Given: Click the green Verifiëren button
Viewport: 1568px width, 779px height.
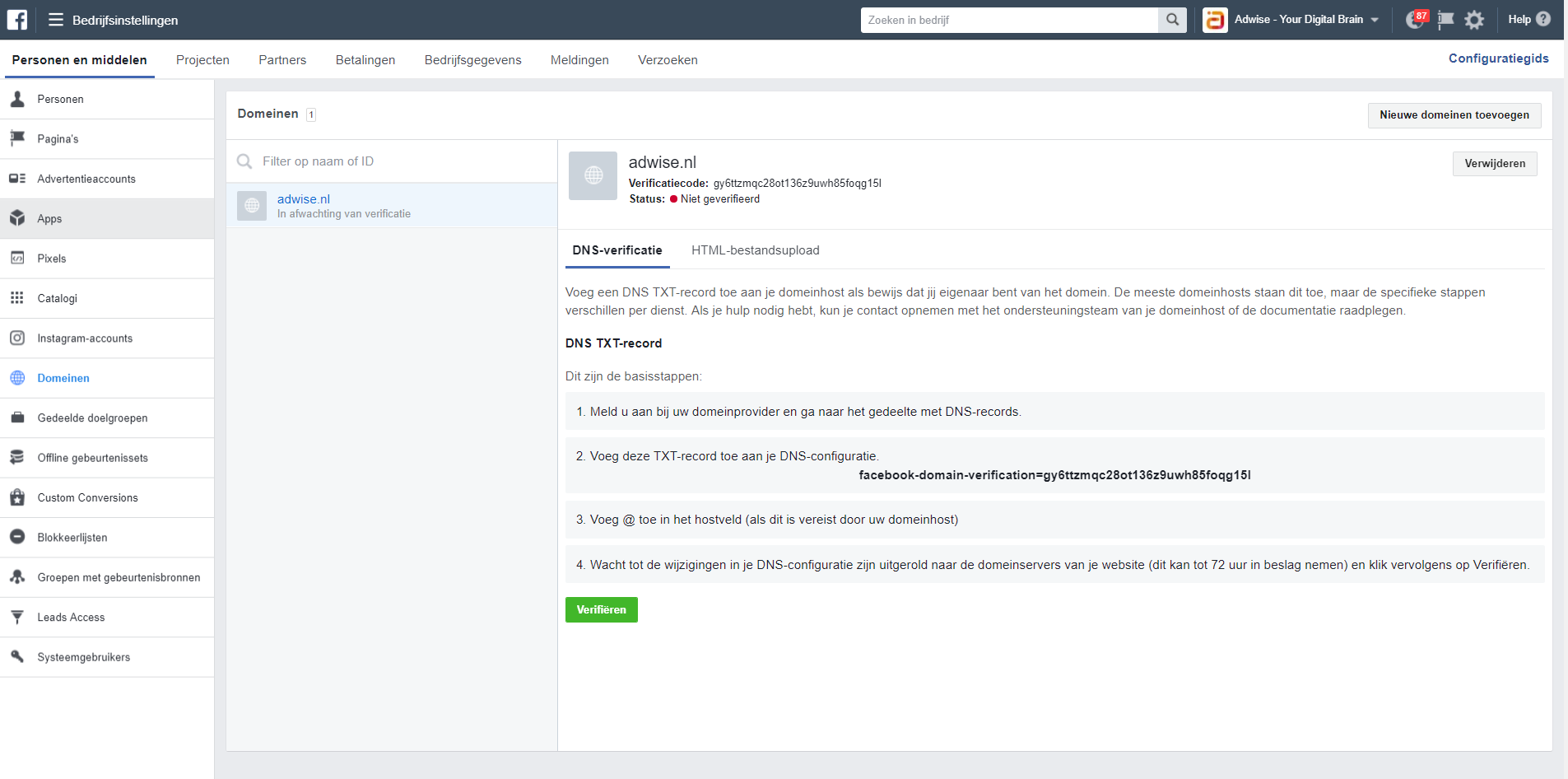Looking at the screenshot, I should point(601,609).
